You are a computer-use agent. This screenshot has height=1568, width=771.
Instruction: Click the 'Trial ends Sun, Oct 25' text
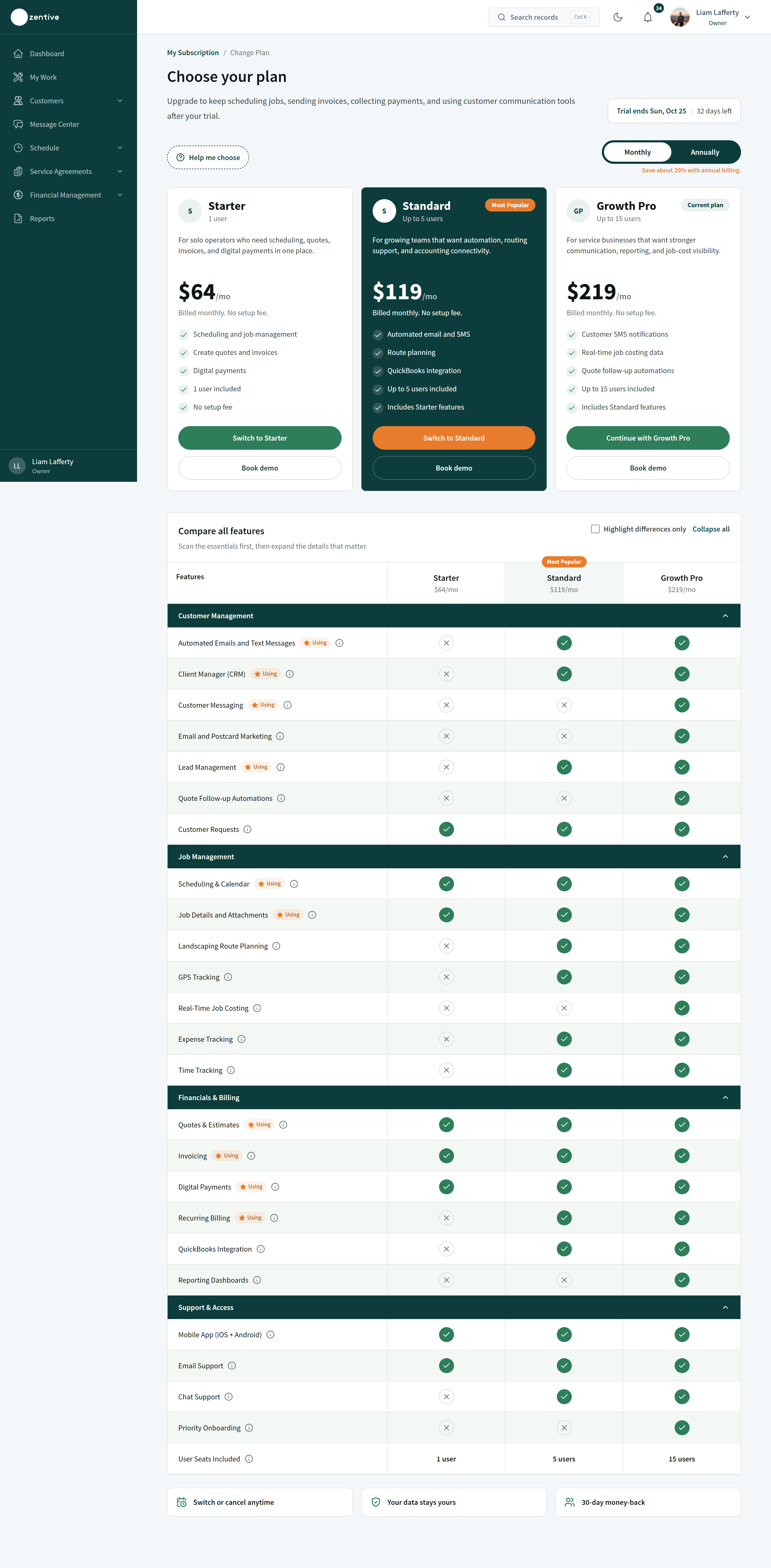coord(651,111)
